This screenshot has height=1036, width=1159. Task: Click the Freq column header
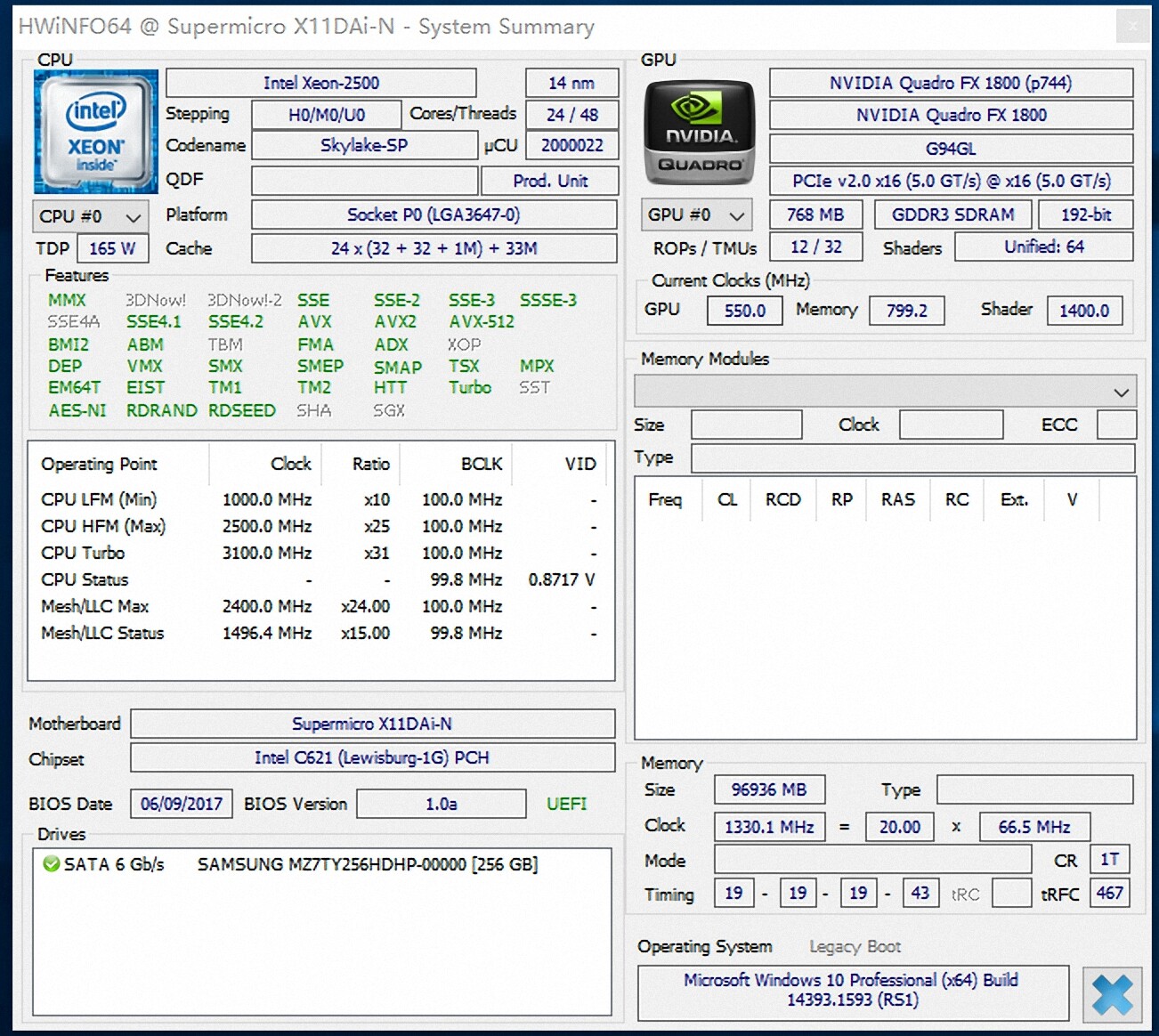tap(665, 499)
